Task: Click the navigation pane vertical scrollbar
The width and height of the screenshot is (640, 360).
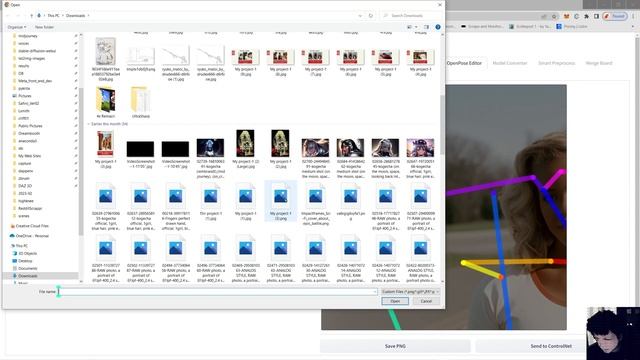Action: (81, 161)
